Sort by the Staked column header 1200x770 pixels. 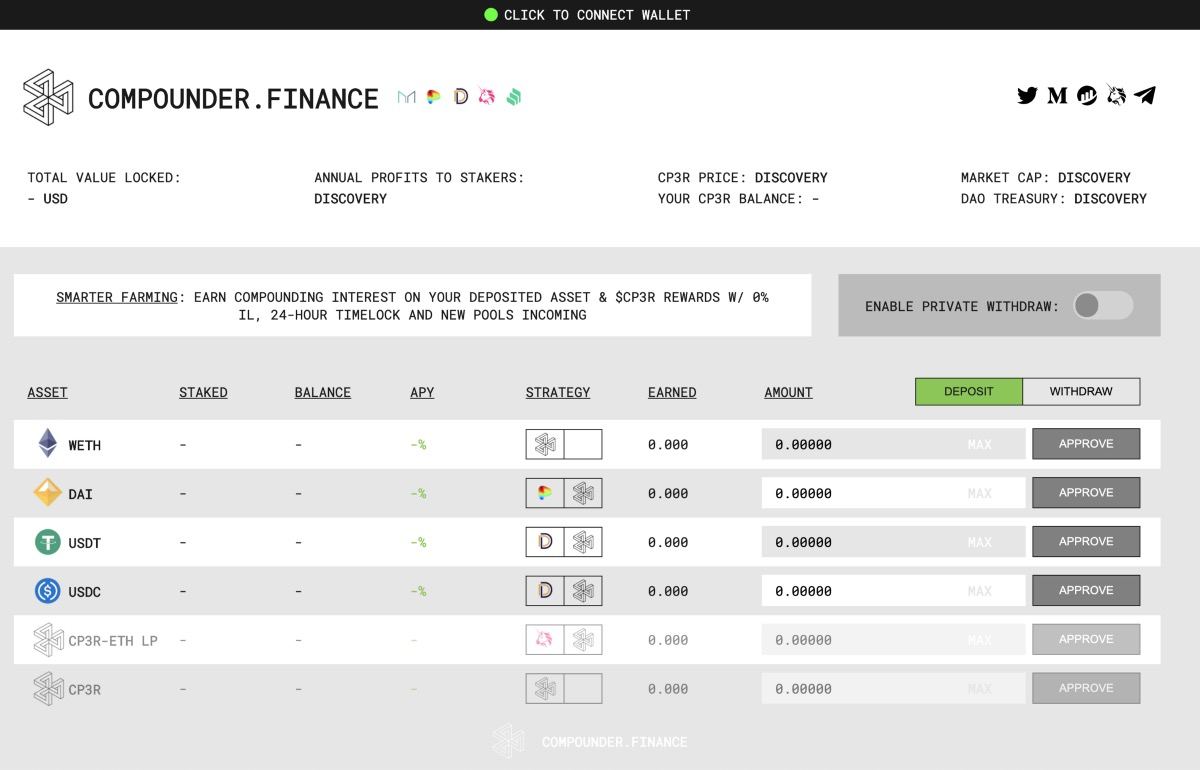pos(203,393)
